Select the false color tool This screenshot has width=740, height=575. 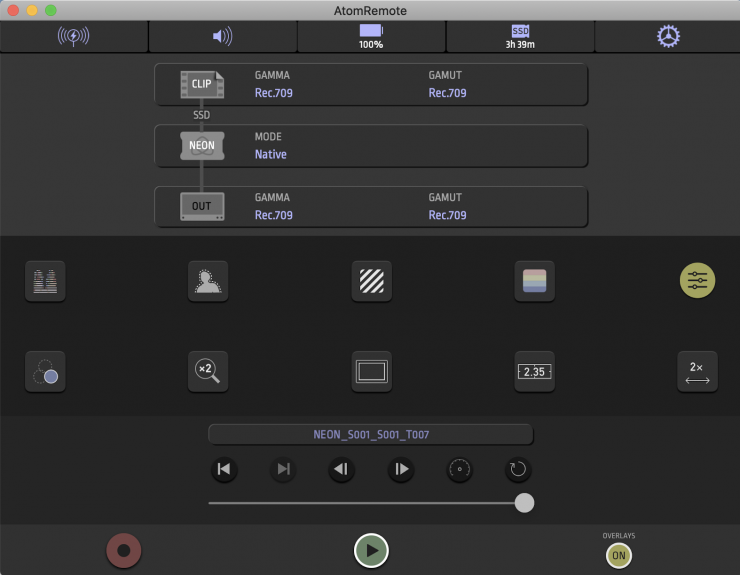click(534, 281)
